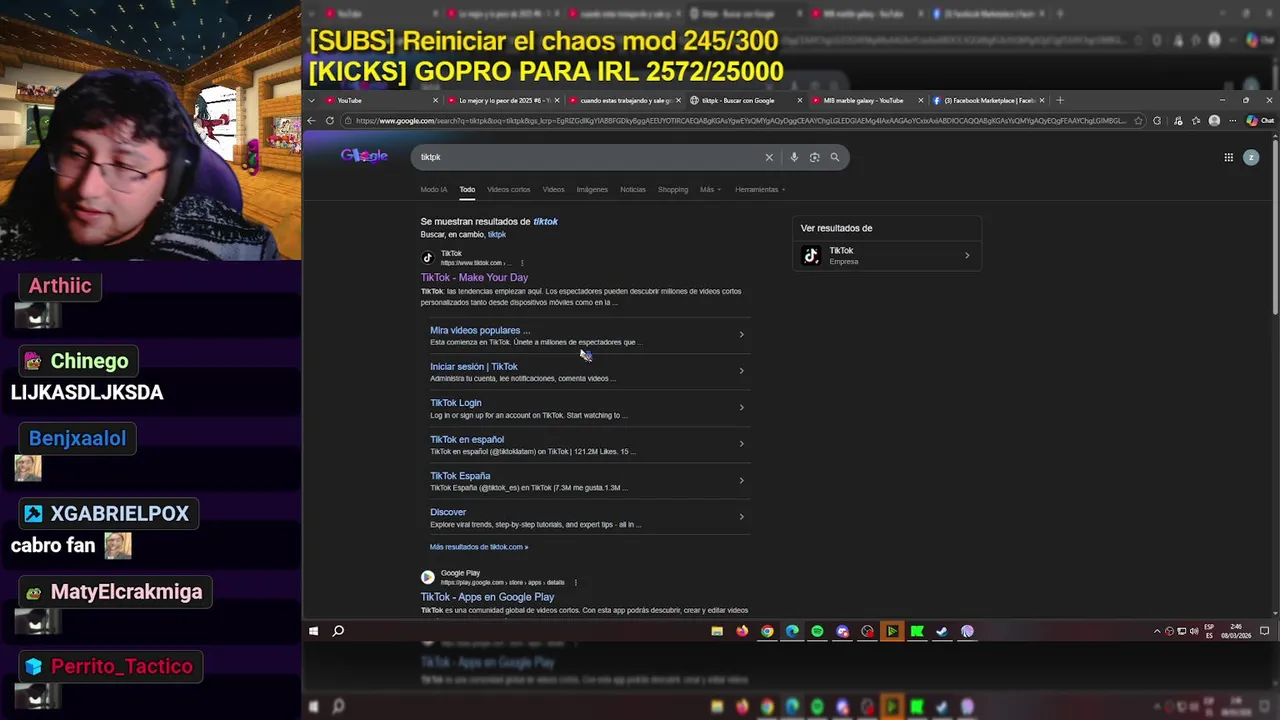Select the Shopping search filter
The width and height of the screenshot is (1280, 720).
click(673, 189)
